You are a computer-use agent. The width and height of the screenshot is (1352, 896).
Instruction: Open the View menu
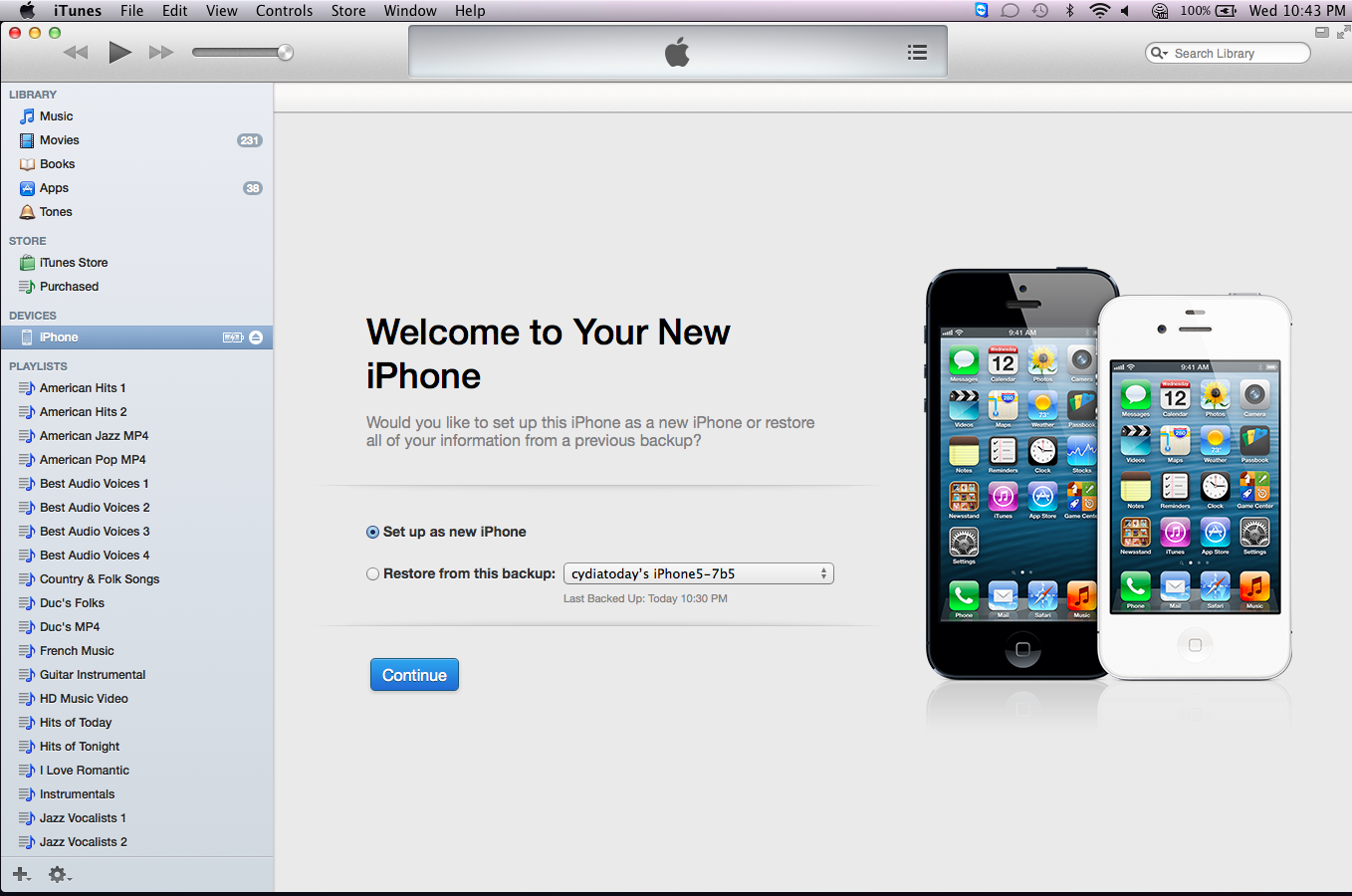(221, 11)
